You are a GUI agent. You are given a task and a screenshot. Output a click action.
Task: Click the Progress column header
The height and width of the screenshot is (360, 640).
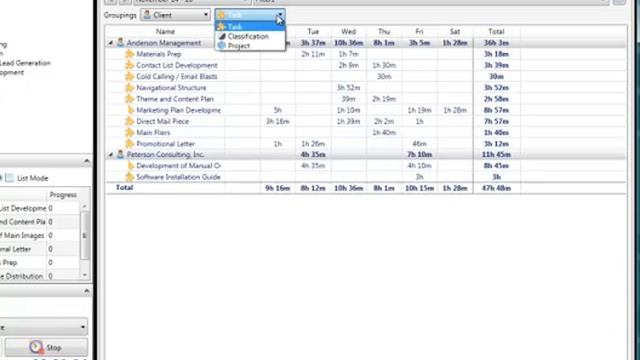(x=63, y=195)
